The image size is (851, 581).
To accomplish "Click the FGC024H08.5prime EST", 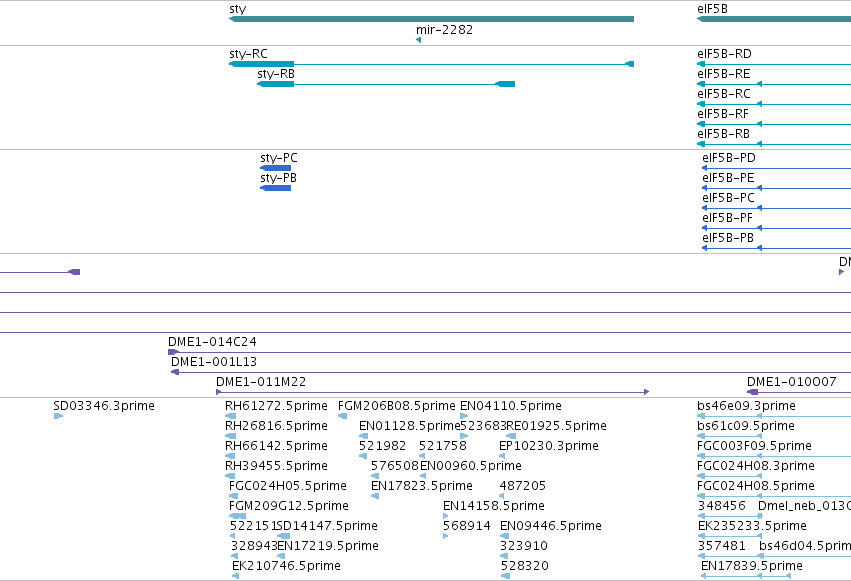I will [774, 496].
